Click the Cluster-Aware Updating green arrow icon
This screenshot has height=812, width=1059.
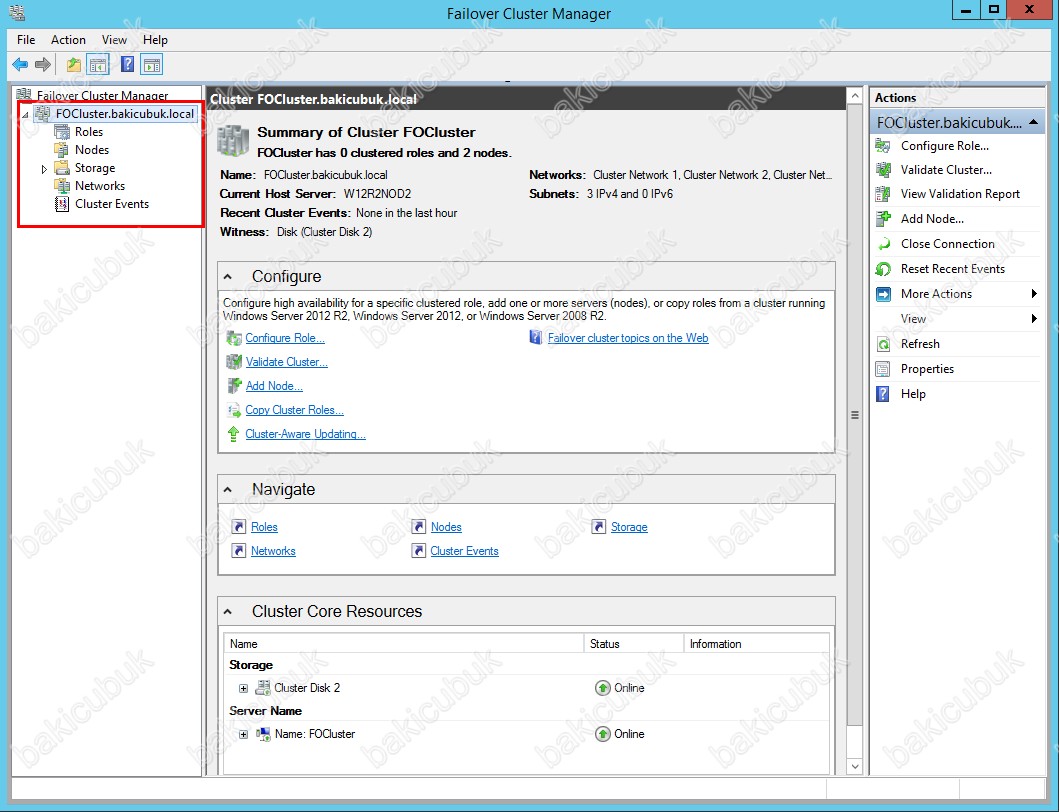234,434
